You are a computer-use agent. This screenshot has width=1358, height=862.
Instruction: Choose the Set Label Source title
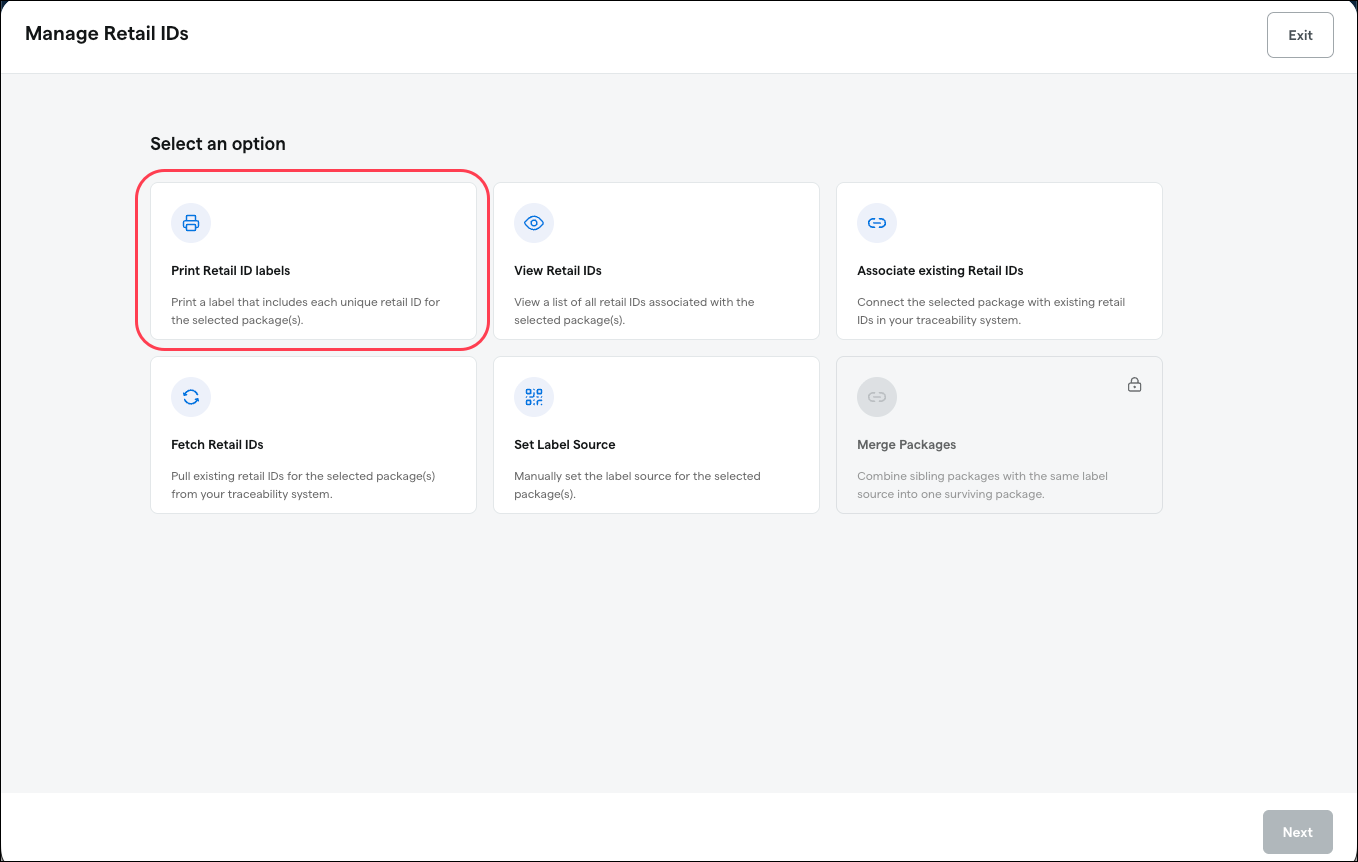pos(565,445)
